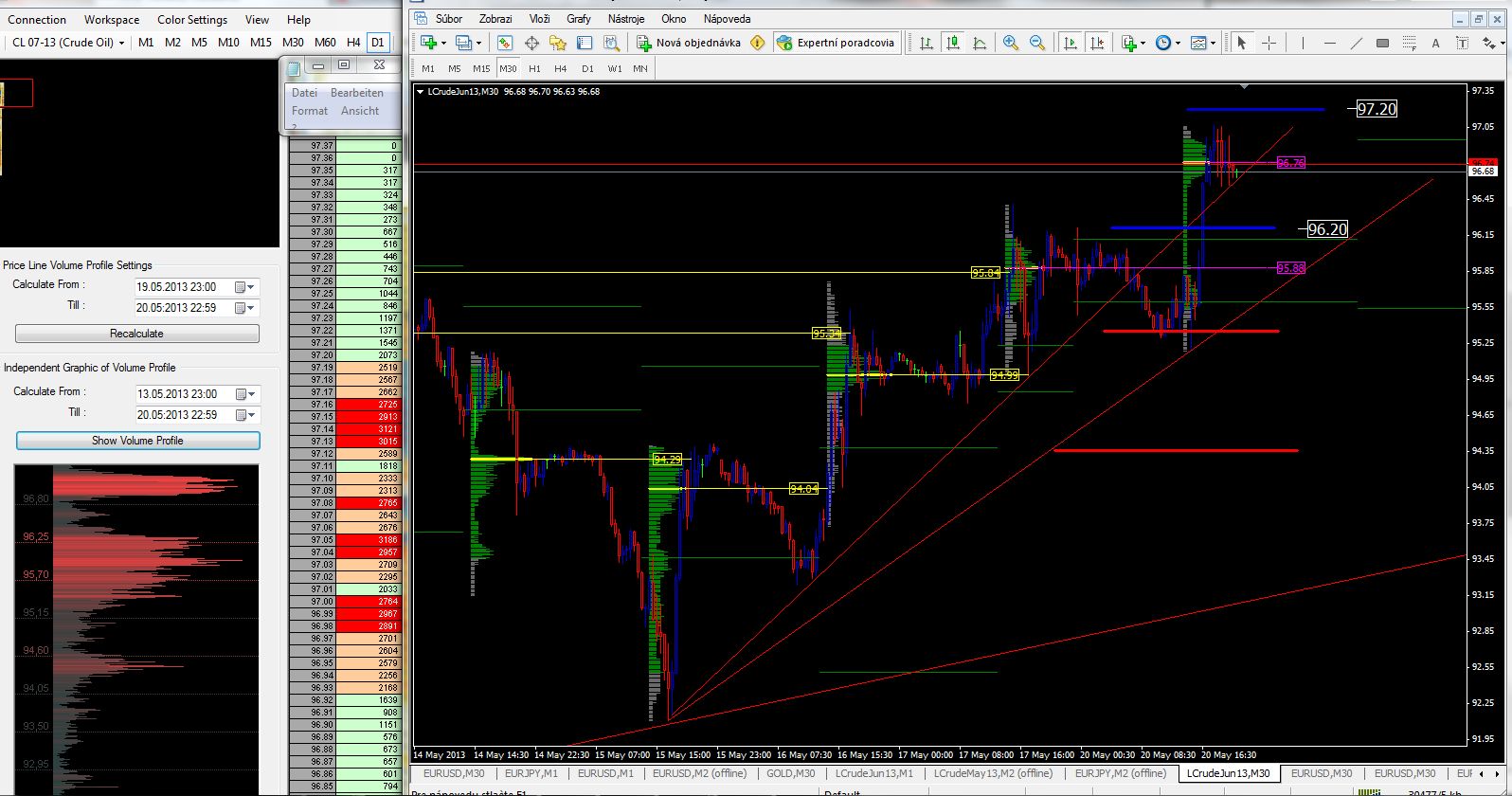
Task: Select W1 period in MetaTrader period bar
Action: (615, 68)
